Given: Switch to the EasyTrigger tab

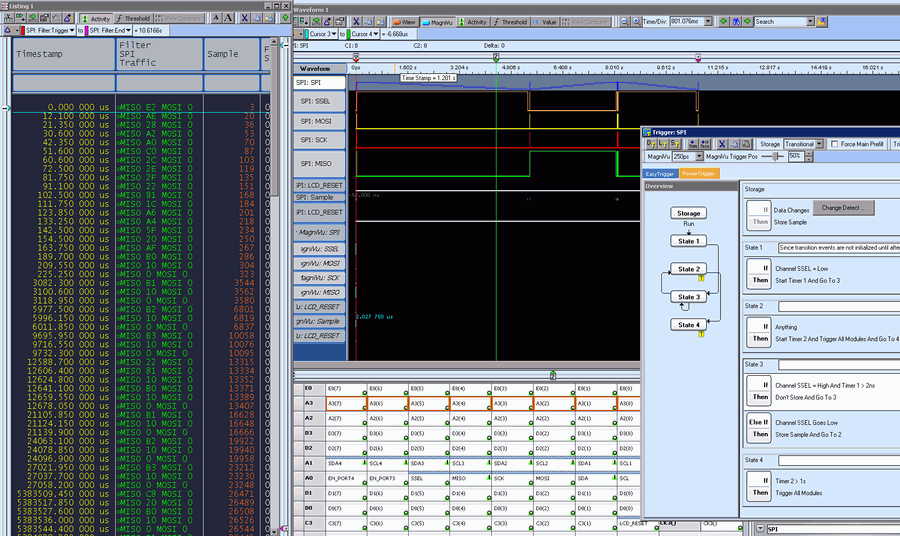Looking at the screenshot, I should pos(660,173).
